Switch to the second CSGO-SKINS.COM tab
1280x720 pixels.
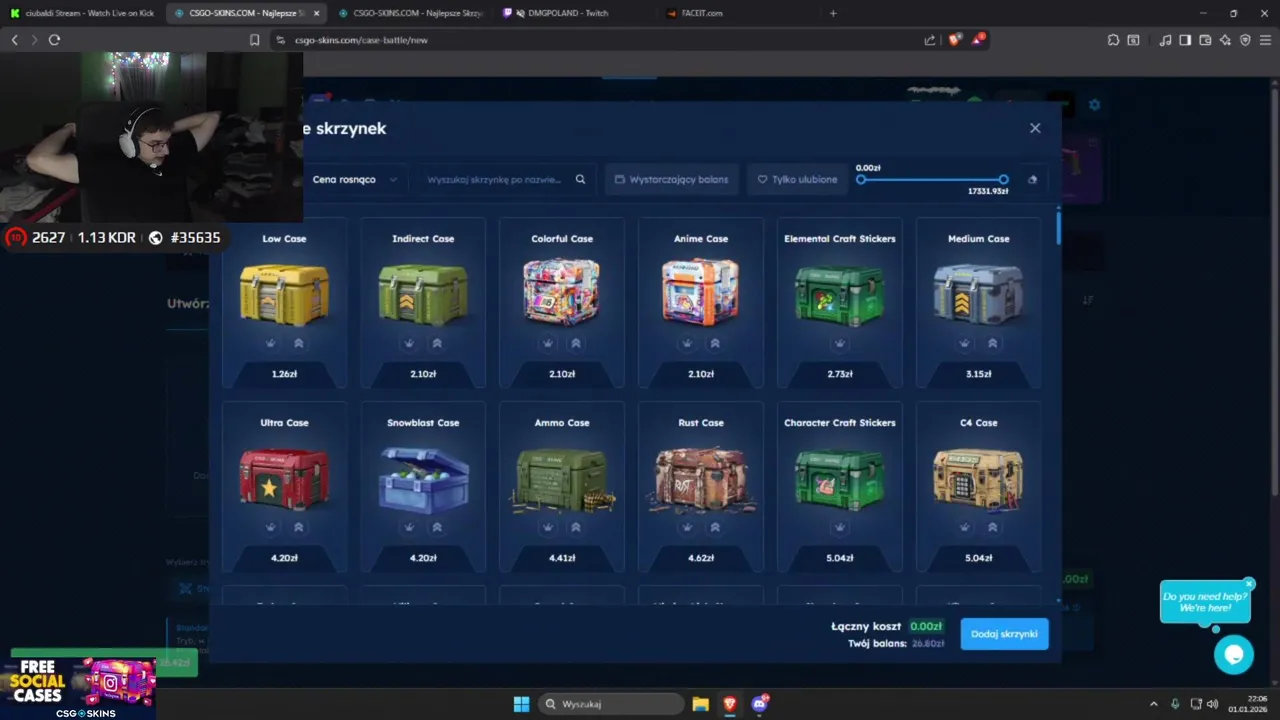pyautogui.click(x=410, y=13)
